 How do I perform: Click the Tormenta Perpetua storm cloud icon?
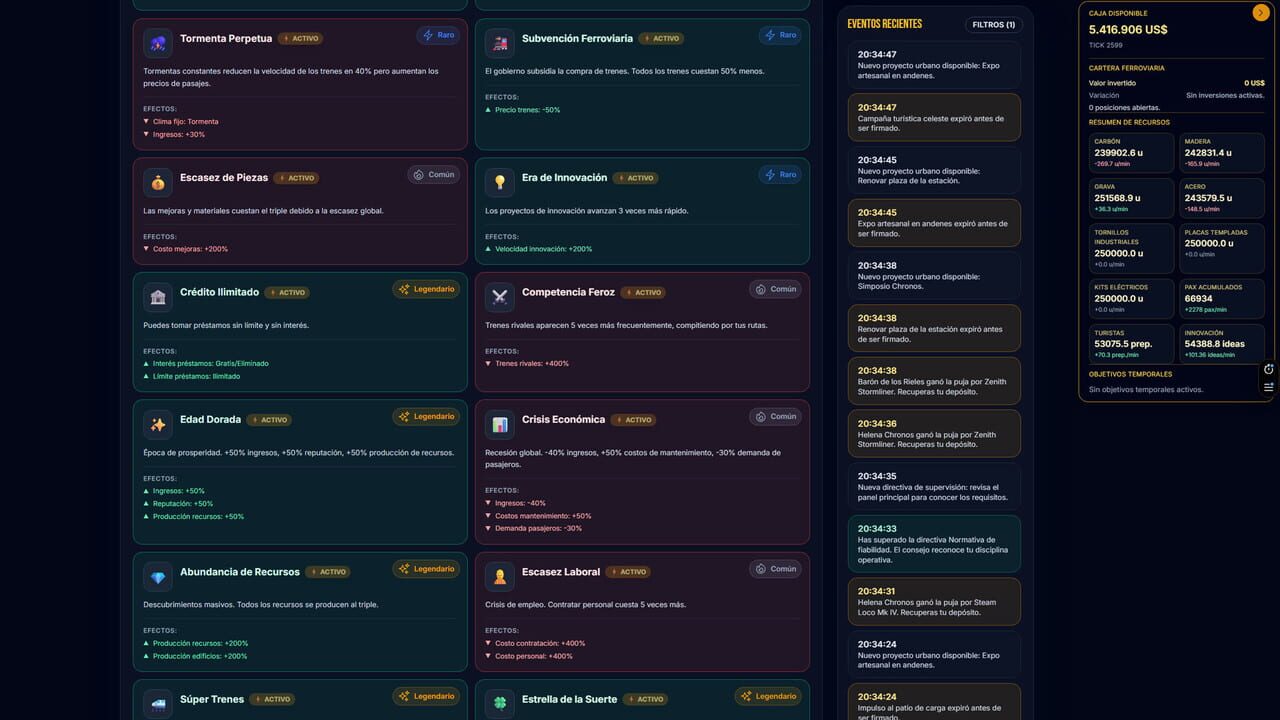158,43
